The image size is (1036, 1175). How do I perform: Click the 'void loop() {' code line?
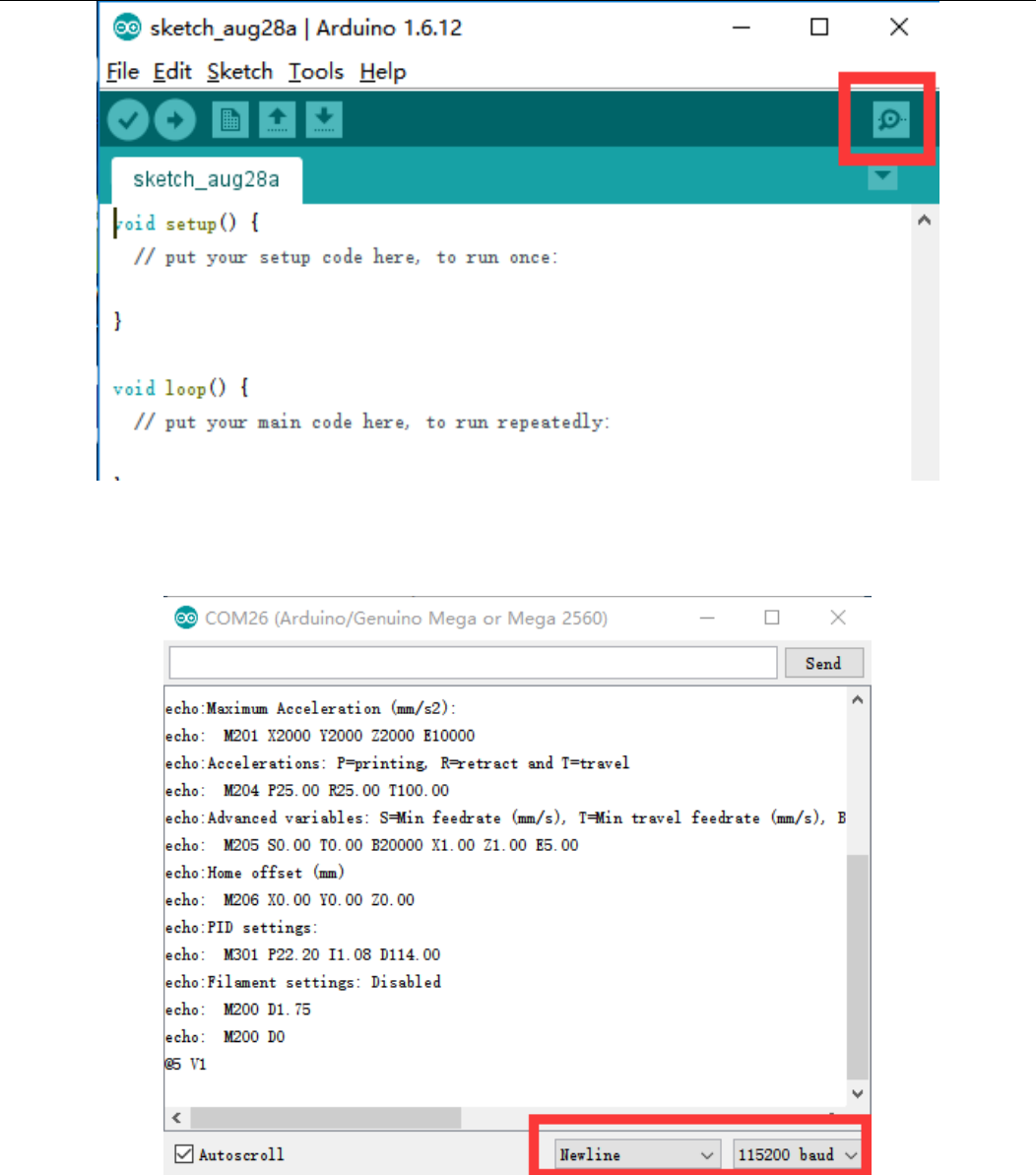(181, 388)
